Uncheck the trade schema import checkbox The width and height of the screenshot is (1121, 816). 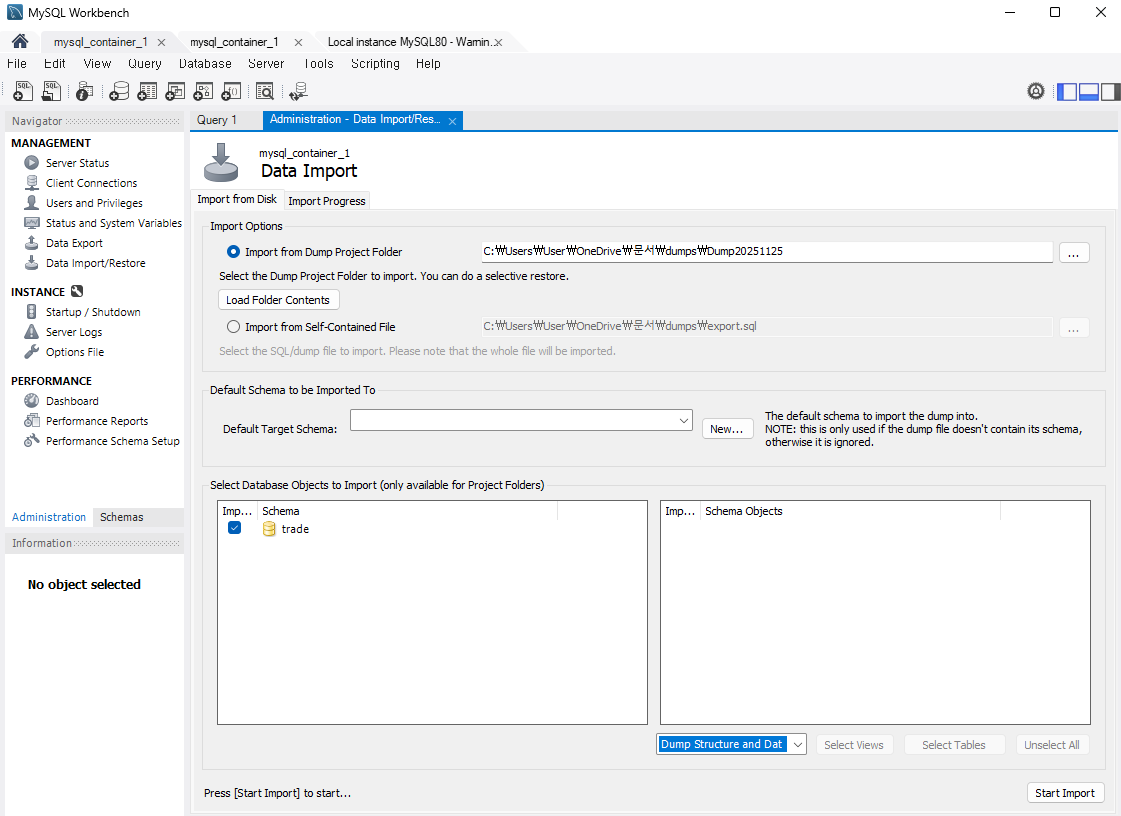[234, 528]
